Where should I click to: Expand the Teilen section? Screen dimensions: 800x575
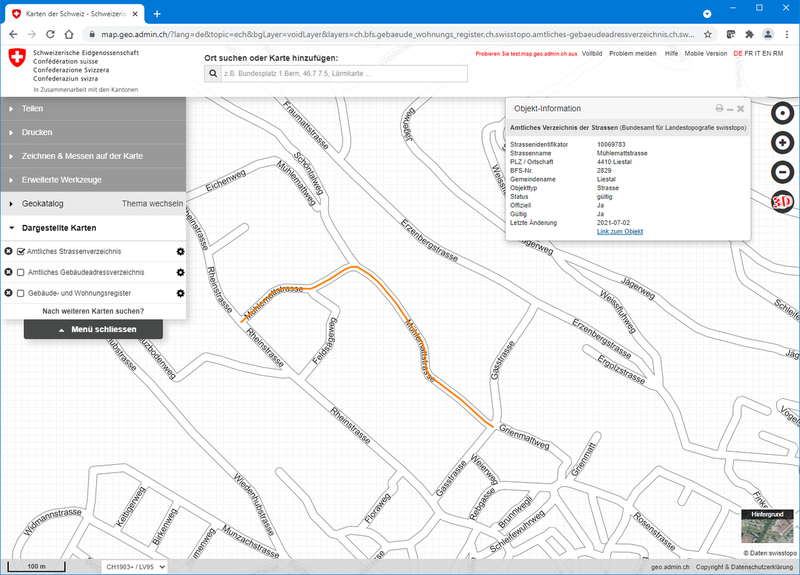click(x=93, y=109)
